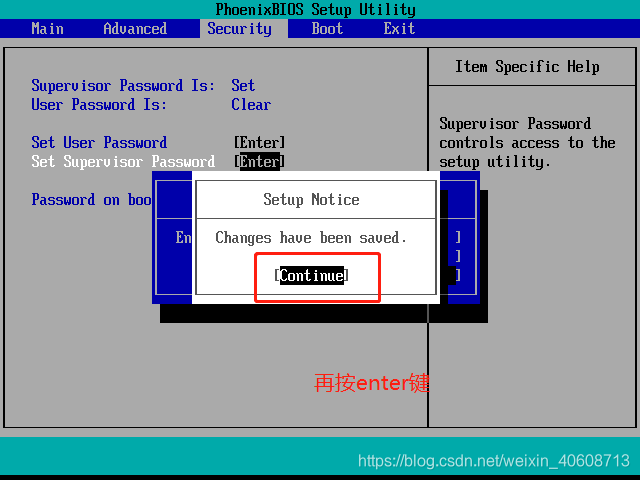Screen dimensions: 640x480
Task: Open the Main menu tab
Action: (x=47, y=29)
